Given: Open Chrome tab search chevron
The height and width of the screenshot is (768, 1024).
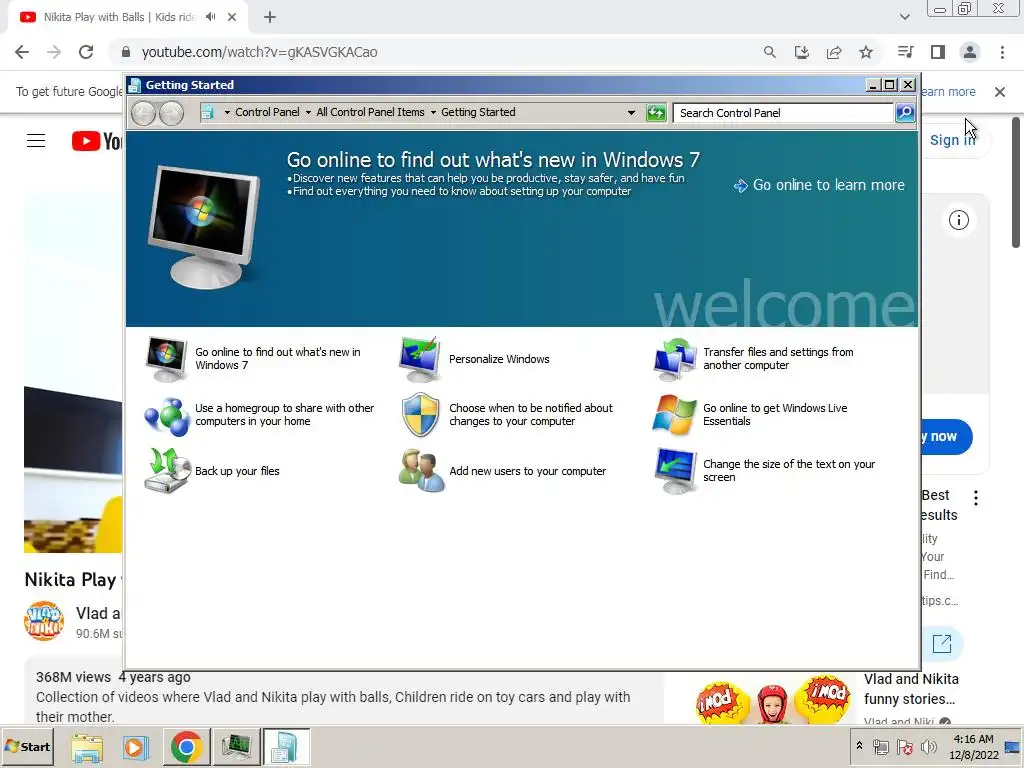Looking at the screenshot, I should [904, 17].
